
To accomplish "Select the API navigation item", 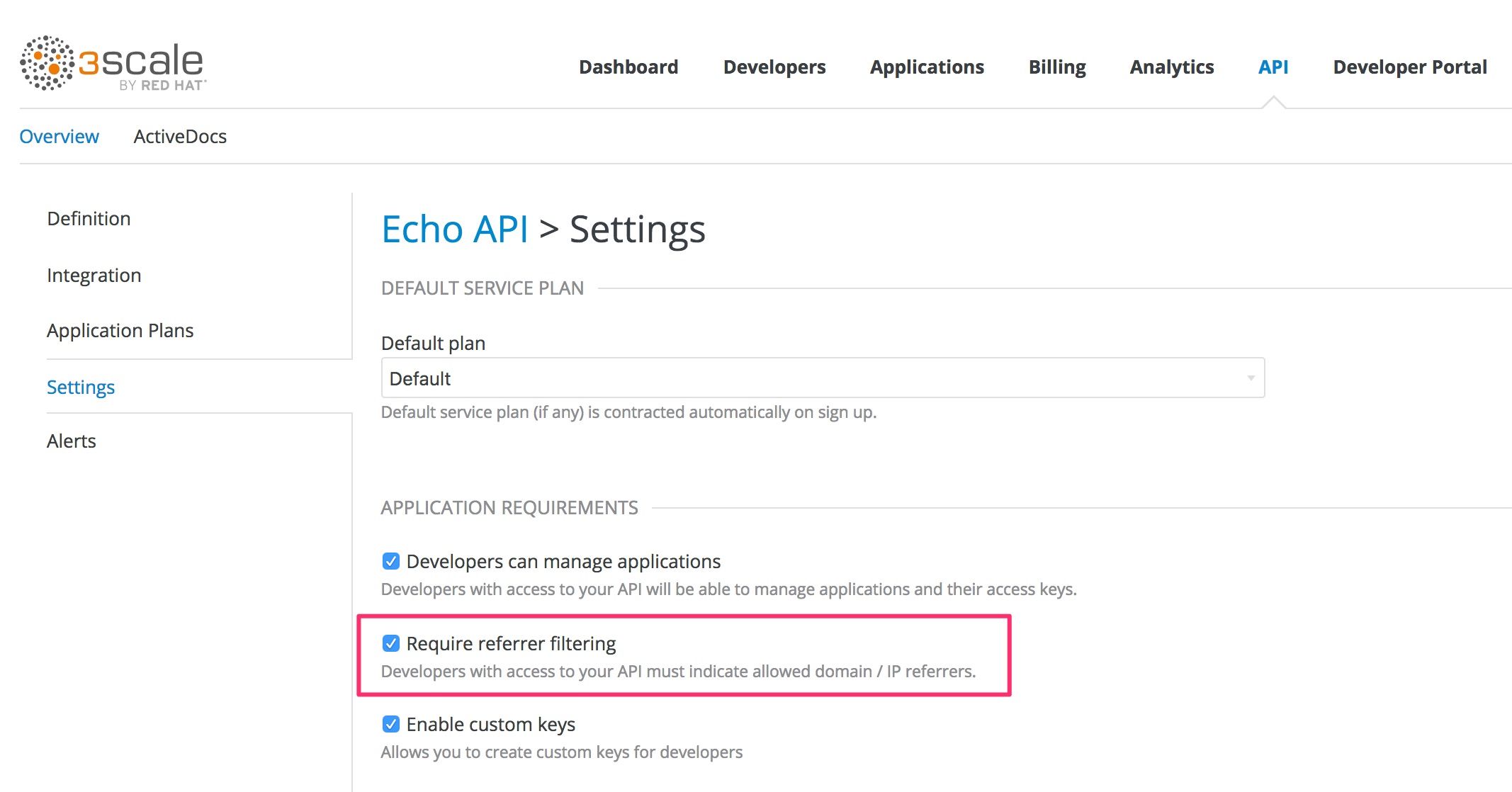I will point(1273,67).
